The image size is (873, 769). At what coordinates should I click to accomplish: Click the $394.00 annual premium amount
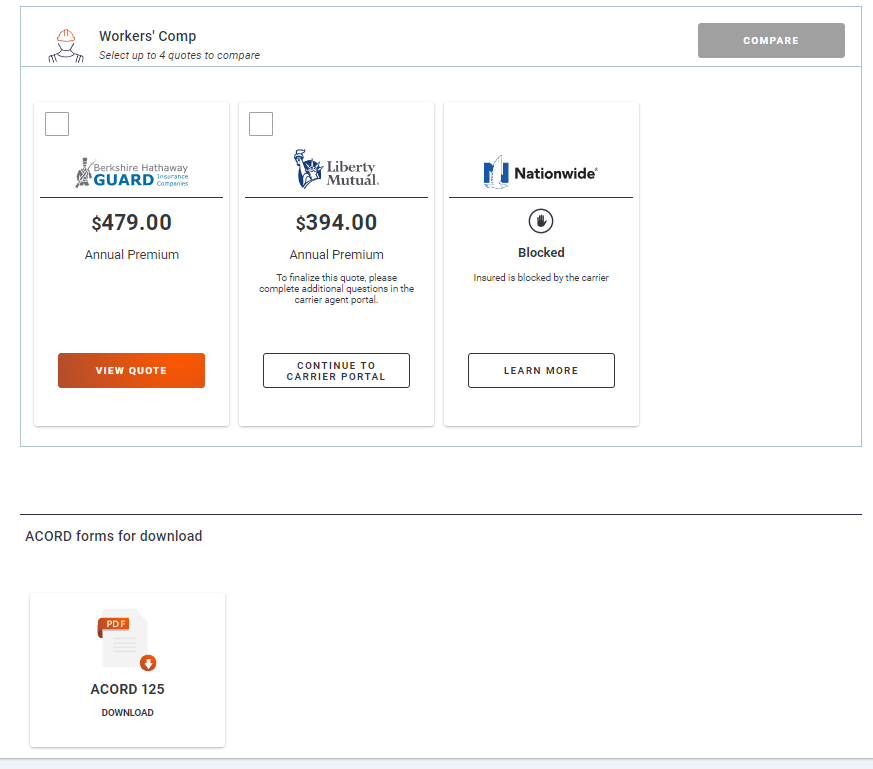click(336, 223)
